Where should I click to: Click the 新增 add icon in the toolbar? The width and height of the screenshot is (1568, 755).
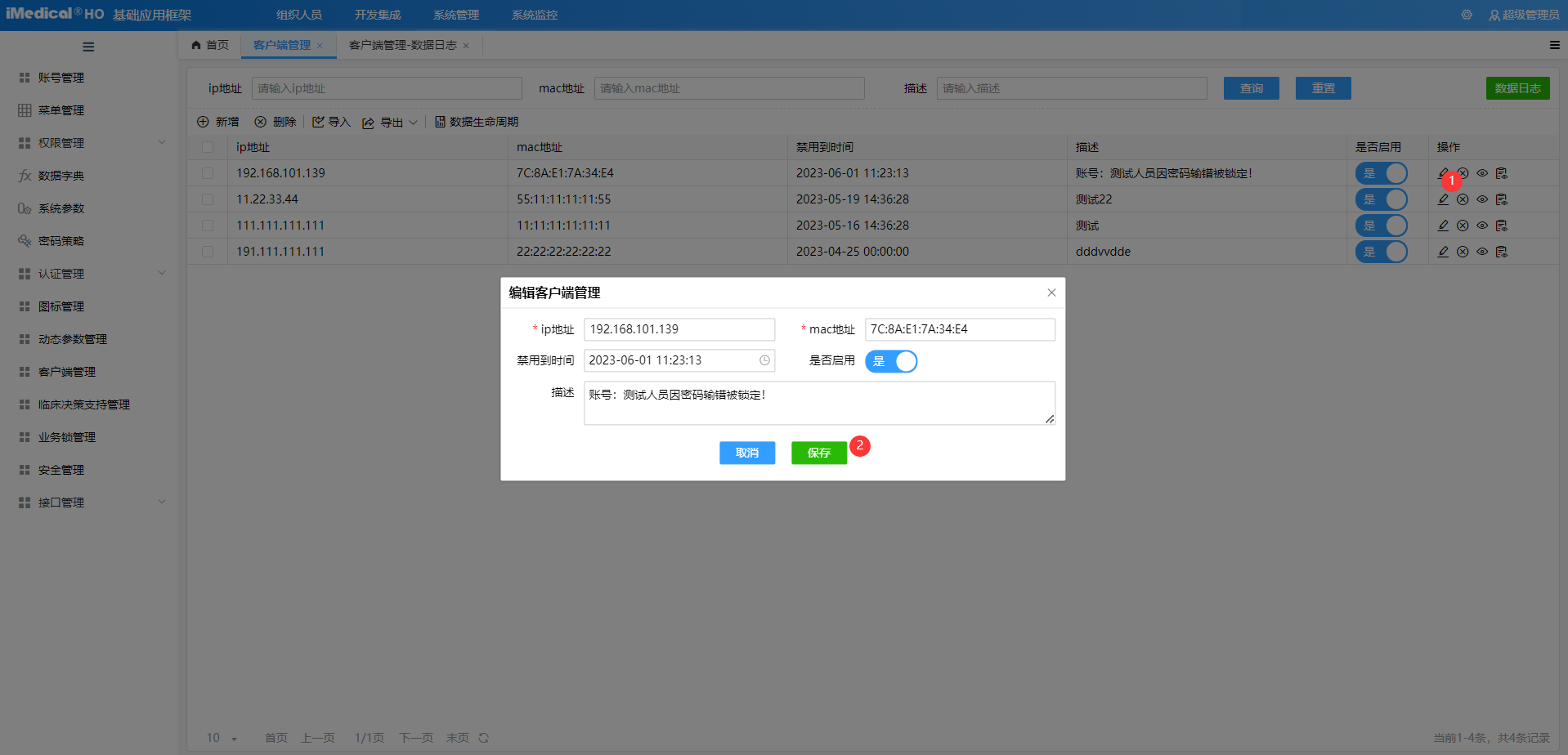204,122
